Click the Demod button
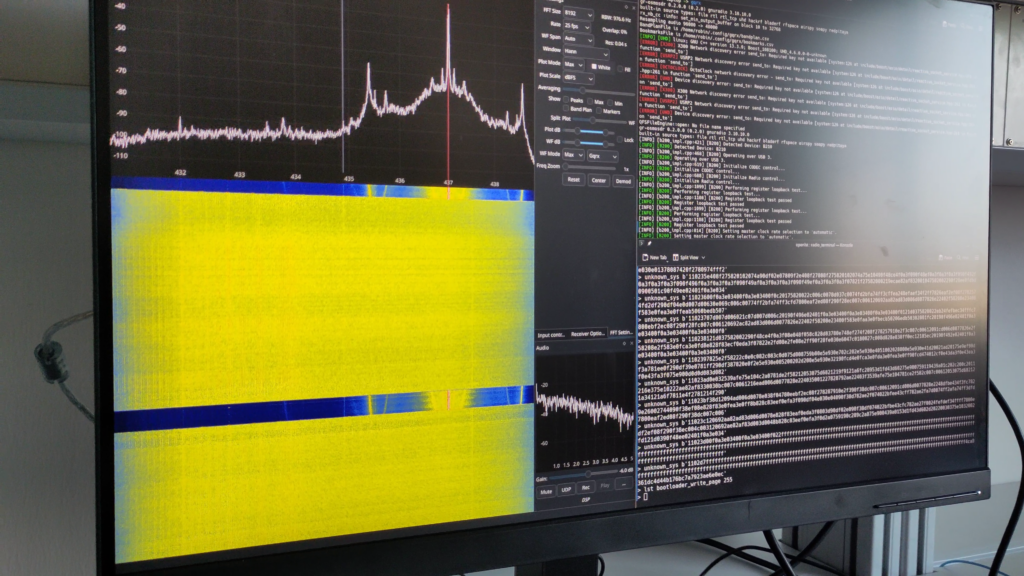The height and width of the screenshot is (576, 1024). pos(623,182)
